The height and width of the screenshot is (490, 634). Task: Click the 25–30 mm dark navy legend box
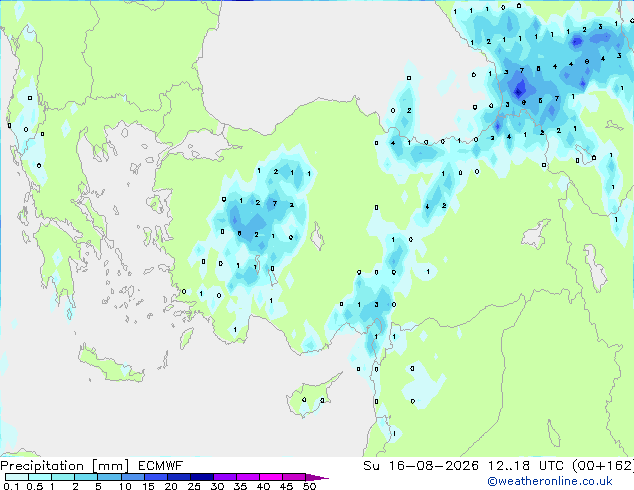[201, 477]
